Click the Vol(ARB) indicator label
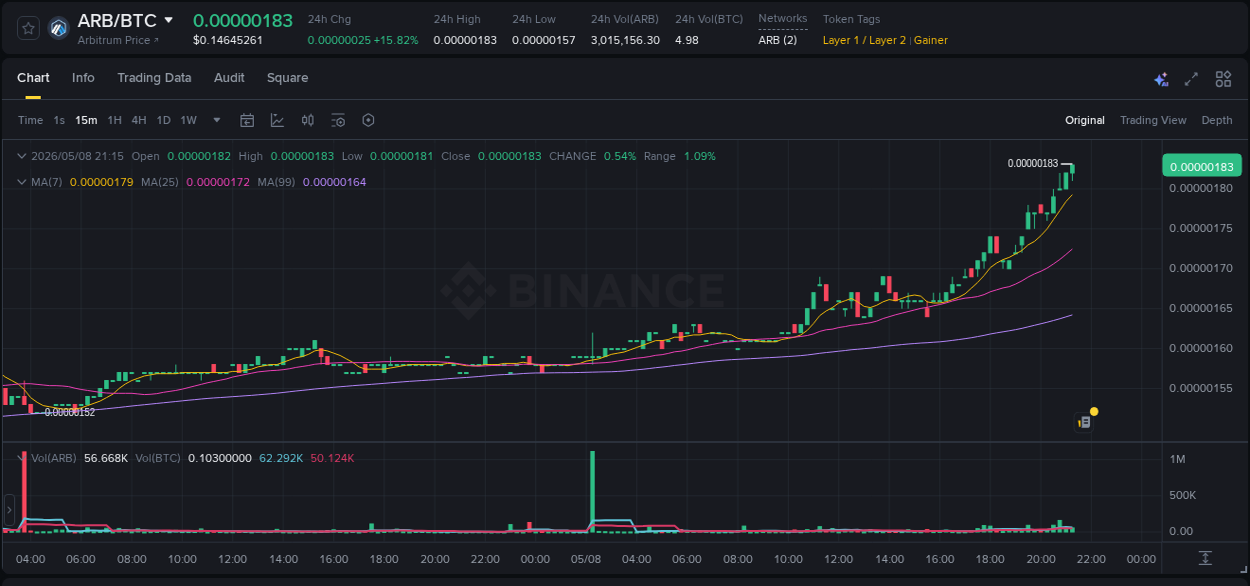Viewport: 1250px width, 586px height. pyautogui.click(x=53, y=458)
